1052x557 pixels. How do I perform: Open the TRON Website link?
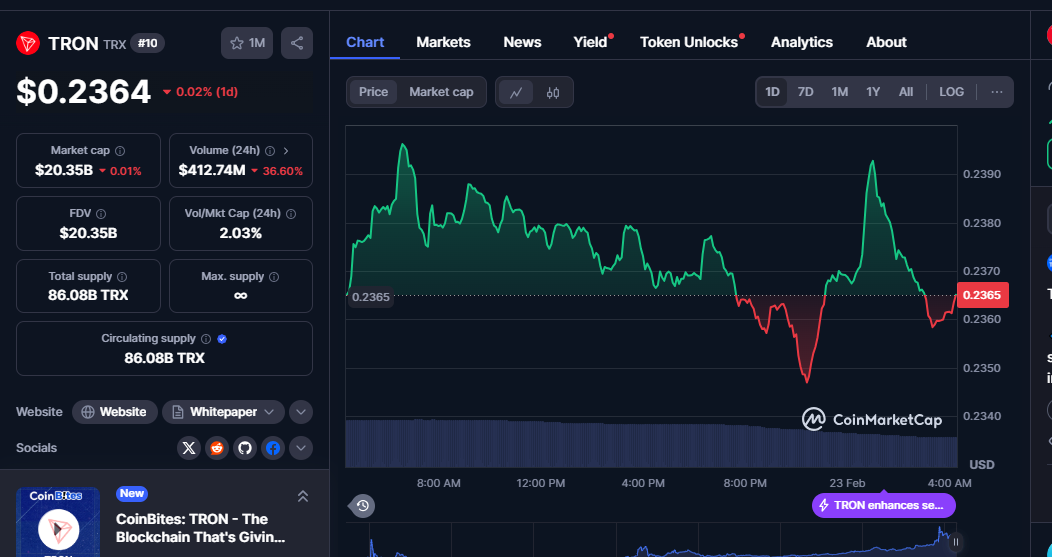pos(115,412)
